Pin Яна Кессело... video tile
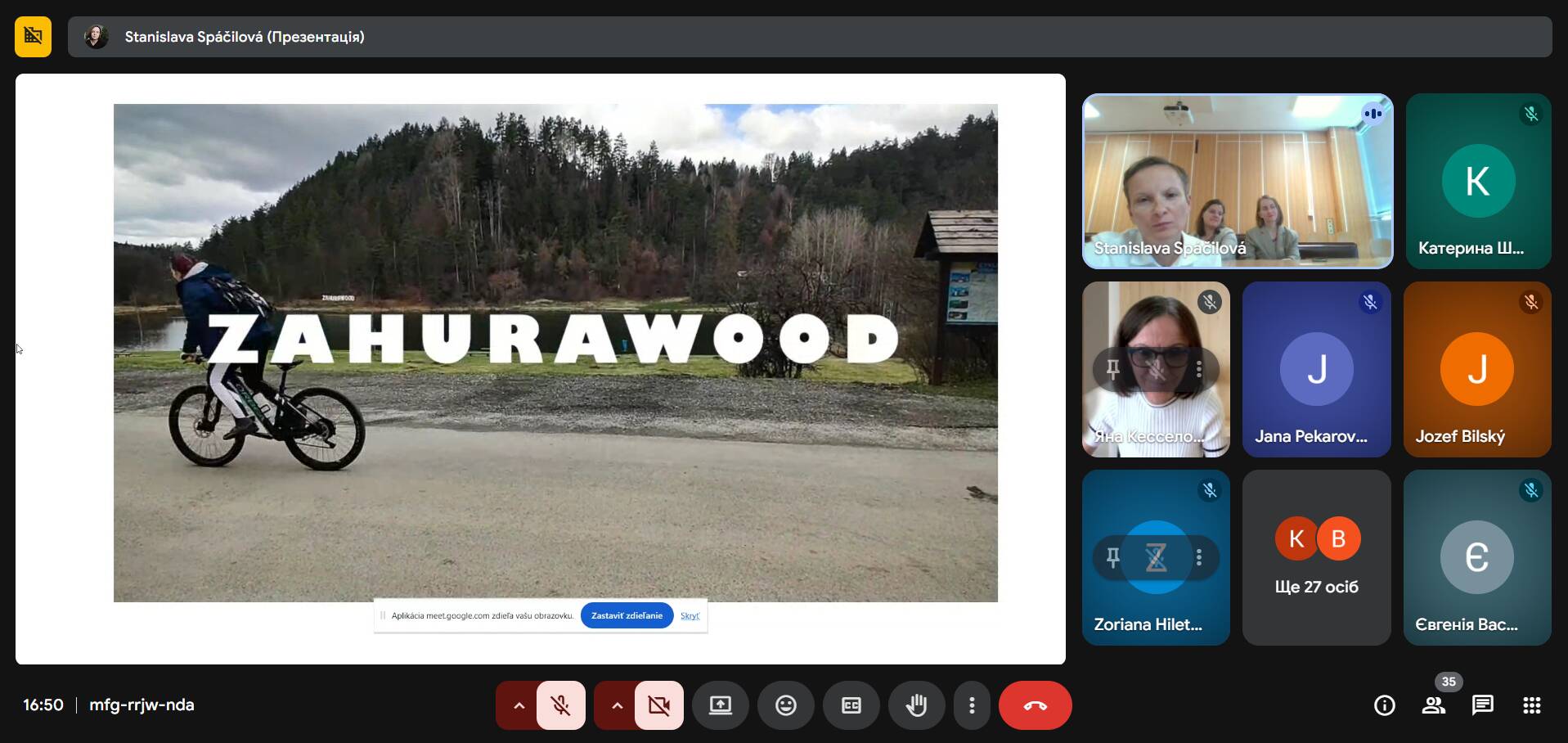 (x=1112, y=369)
